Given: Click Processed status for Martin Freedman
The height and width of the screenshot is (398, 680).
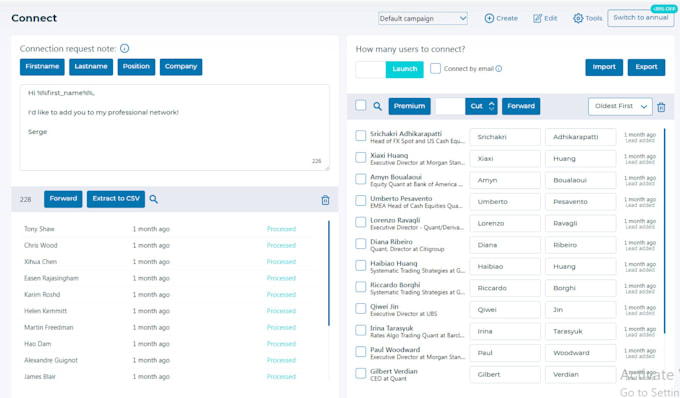Looking at the screenshot, I should pyautogui.click(x=281, y=327).
